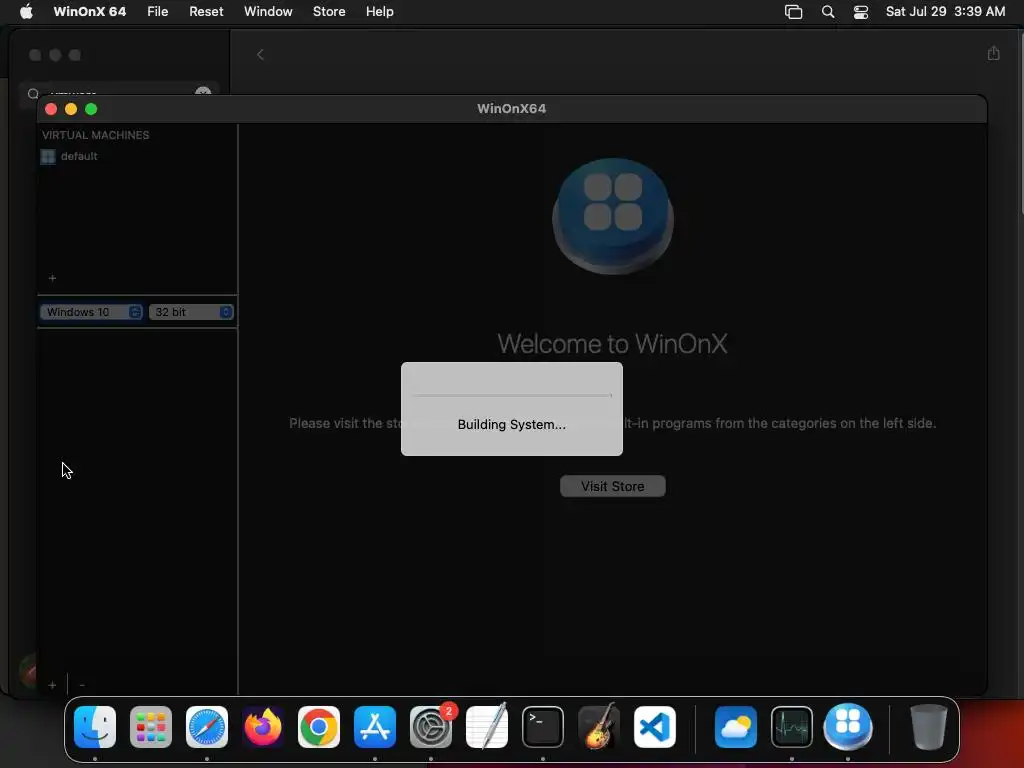
Task: Click the default machine's Windows icon
Action: pyautogui.click(x=48, y=157)
